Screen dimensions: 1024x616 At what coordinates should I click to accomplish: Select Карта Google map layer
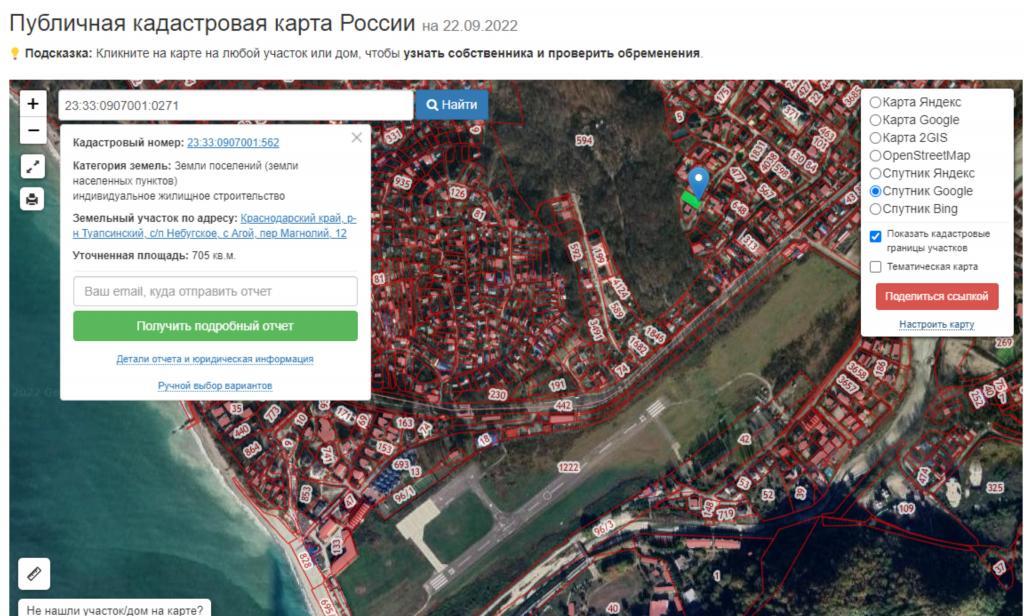point(876,120)
